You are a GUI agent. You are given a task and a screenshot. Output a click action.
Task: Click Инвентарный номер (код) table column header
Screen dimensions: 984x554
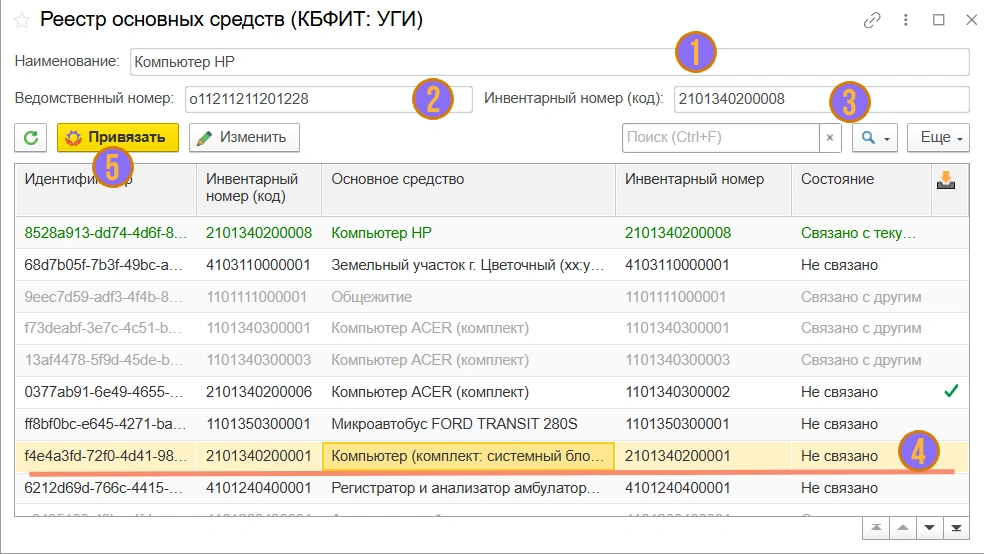pyautogui.click(x=259, y=190)
